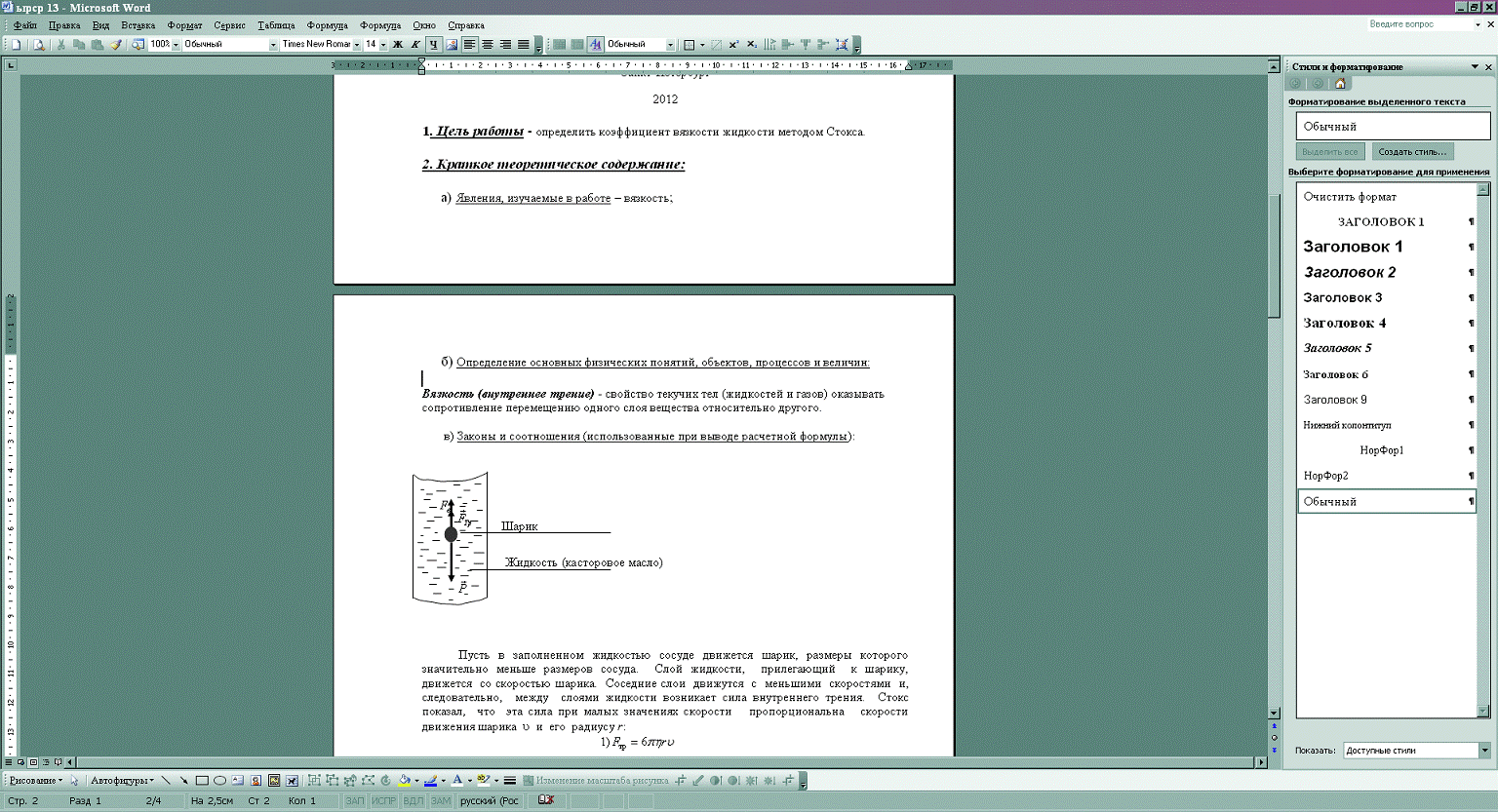Justify the paragraph text
This screenshot has width=1498, height=812.
point(524,45)
